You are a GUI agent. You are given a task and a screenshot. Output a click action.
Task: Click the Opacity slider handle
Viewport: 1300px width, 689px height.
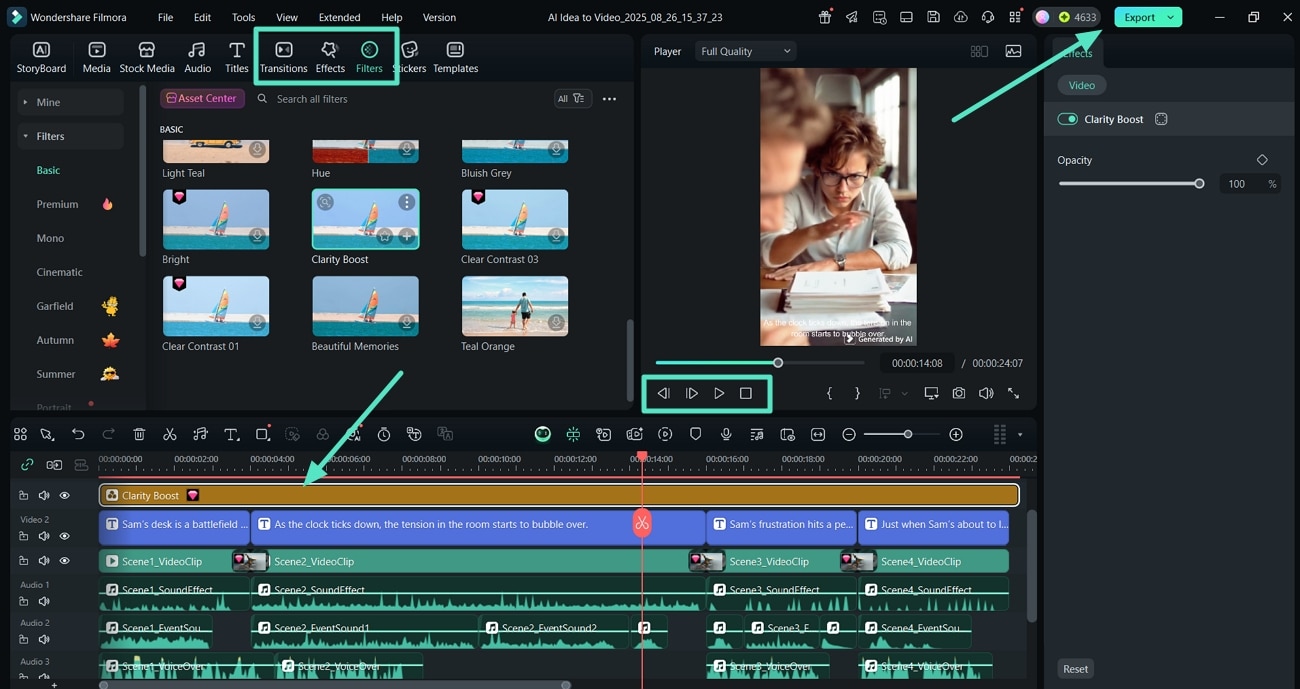1199,184
